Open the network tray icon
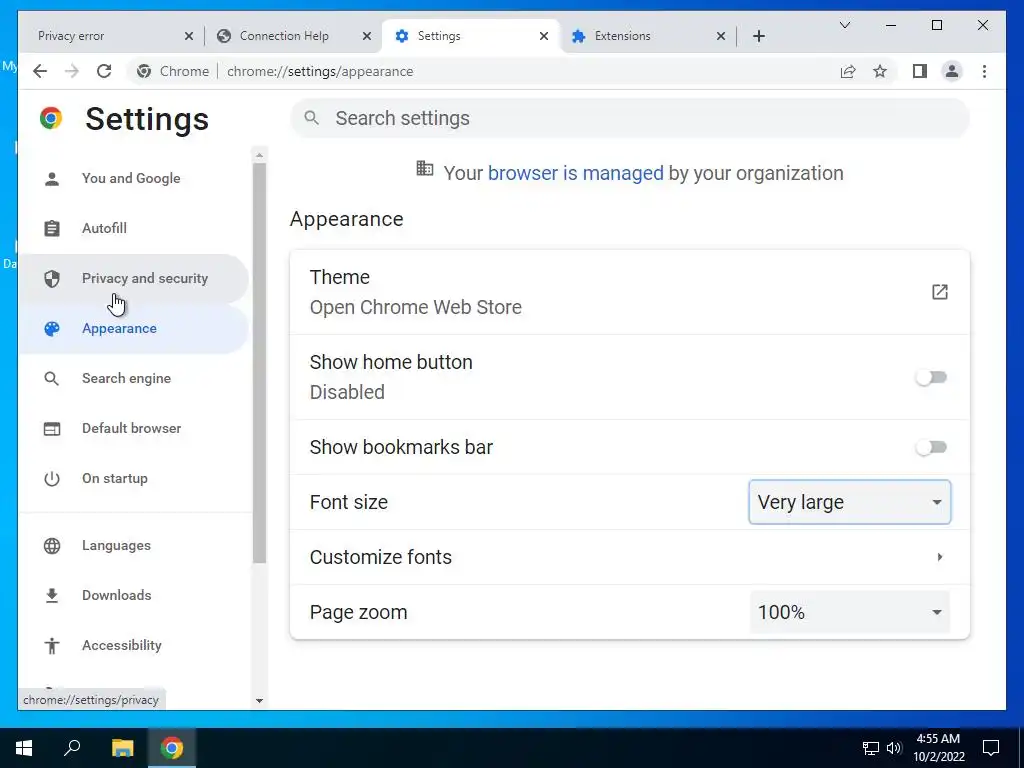 pos(871,748)
